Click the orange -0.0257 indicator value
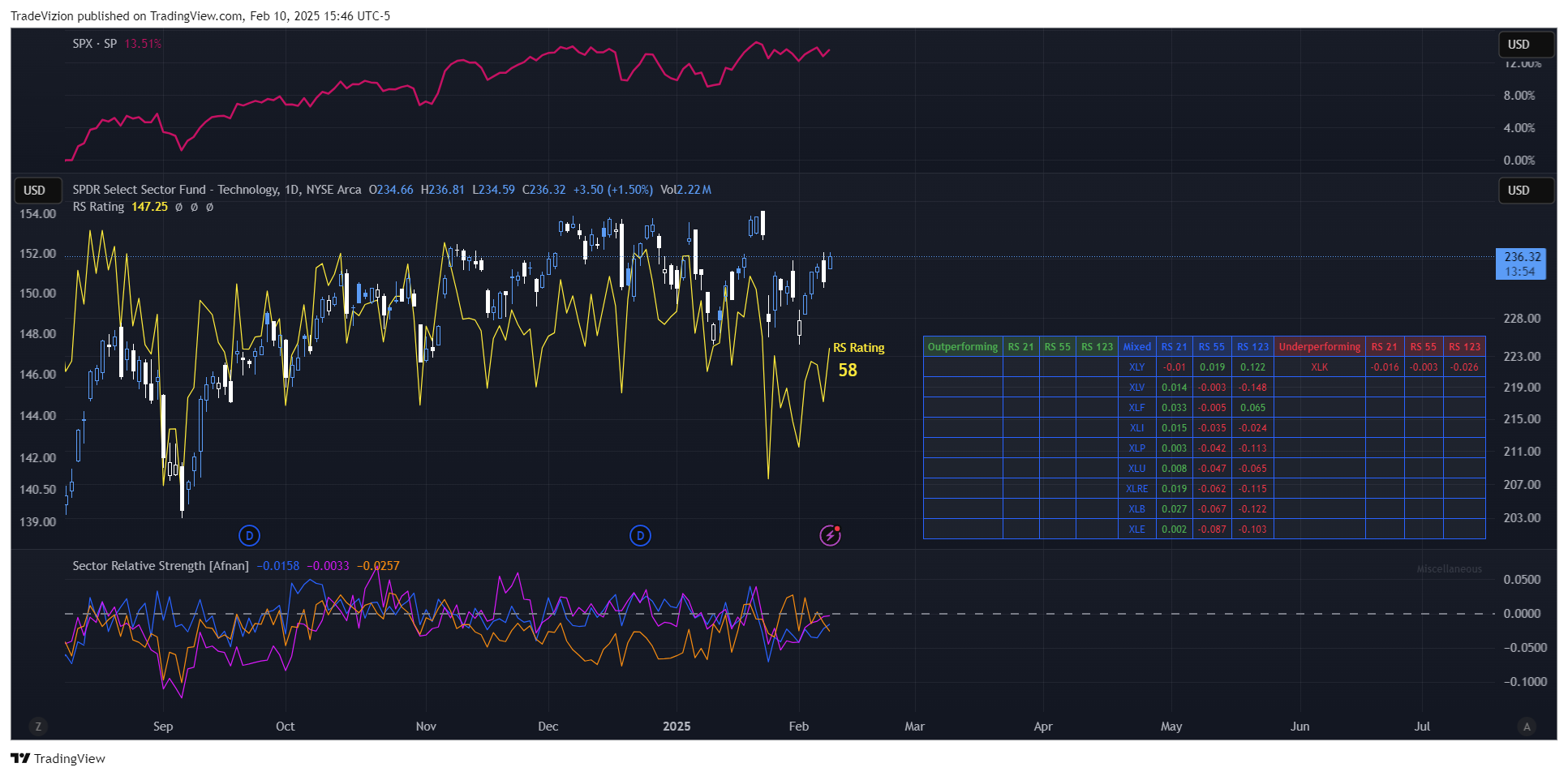This screenshot has width=1568, height=776. pos(378,566)
